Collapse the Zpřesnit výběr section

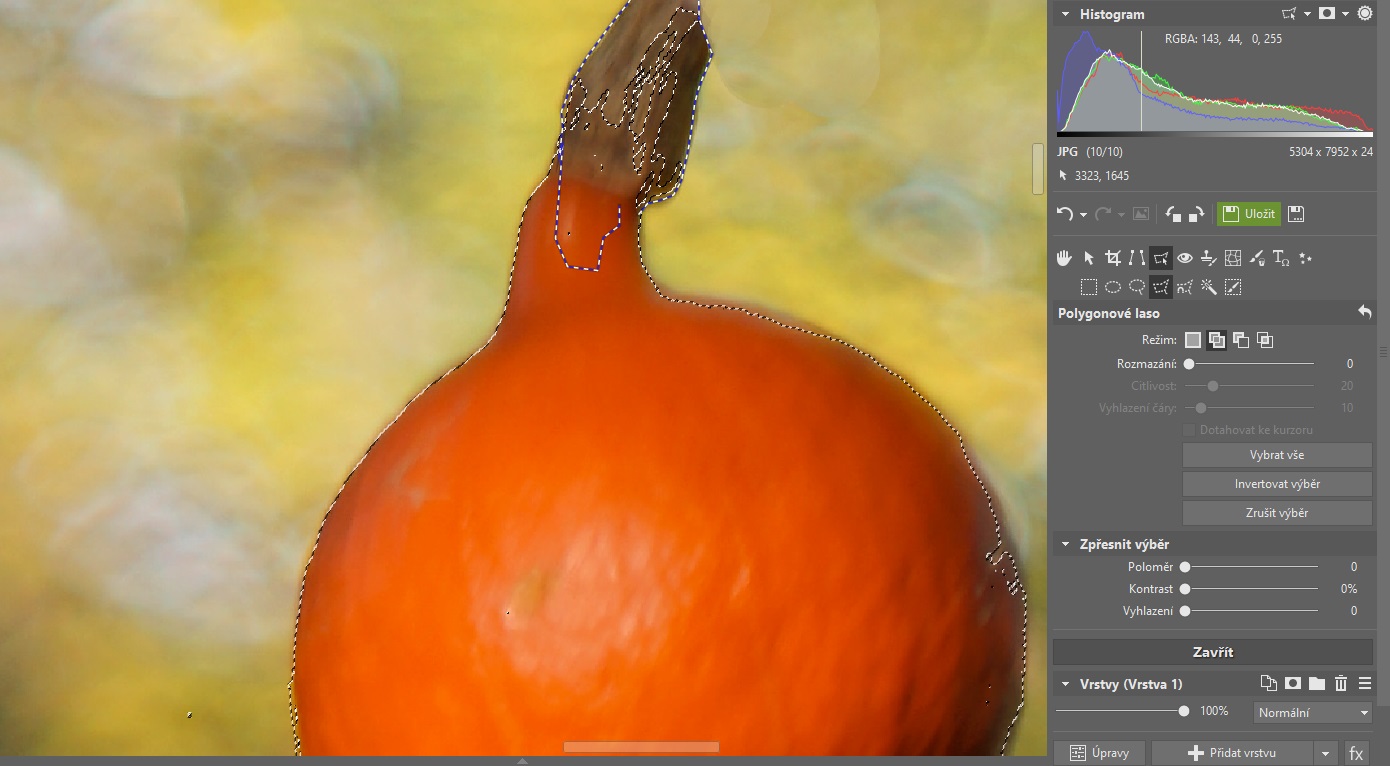[x=1065, y=544]
